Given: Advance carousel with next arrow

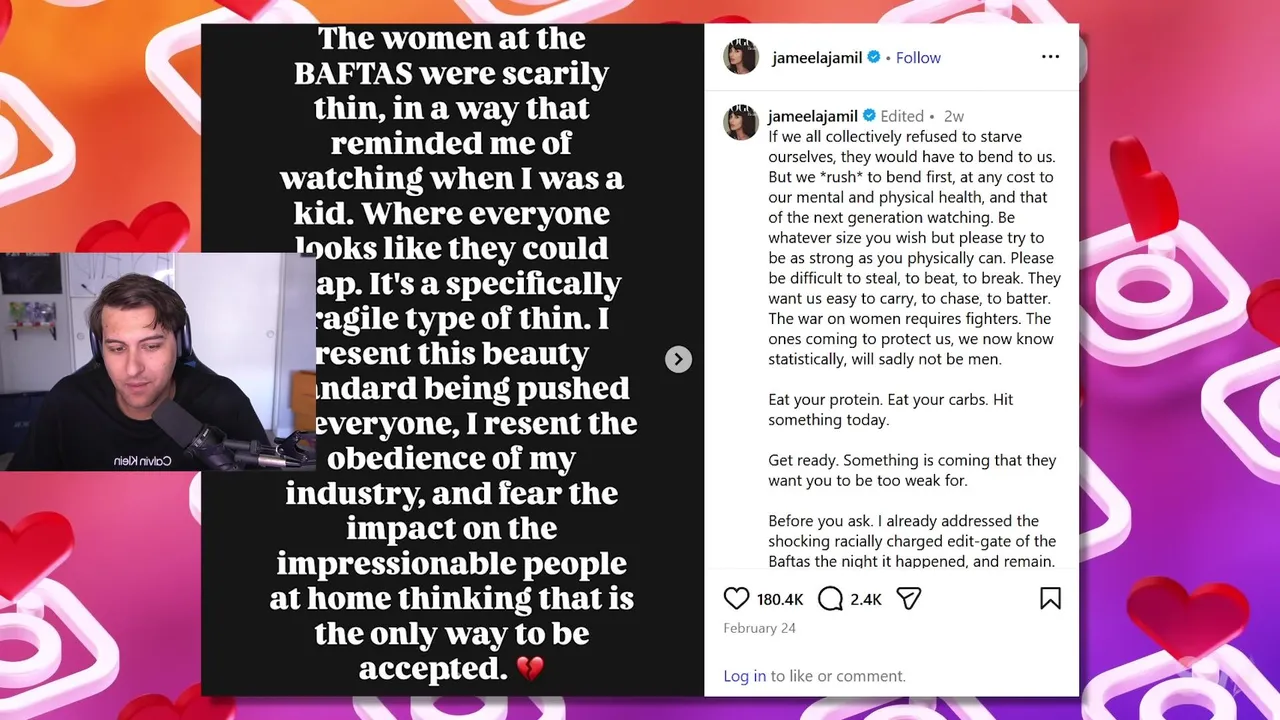Looking at the screenshot, I should click(678, 360).
